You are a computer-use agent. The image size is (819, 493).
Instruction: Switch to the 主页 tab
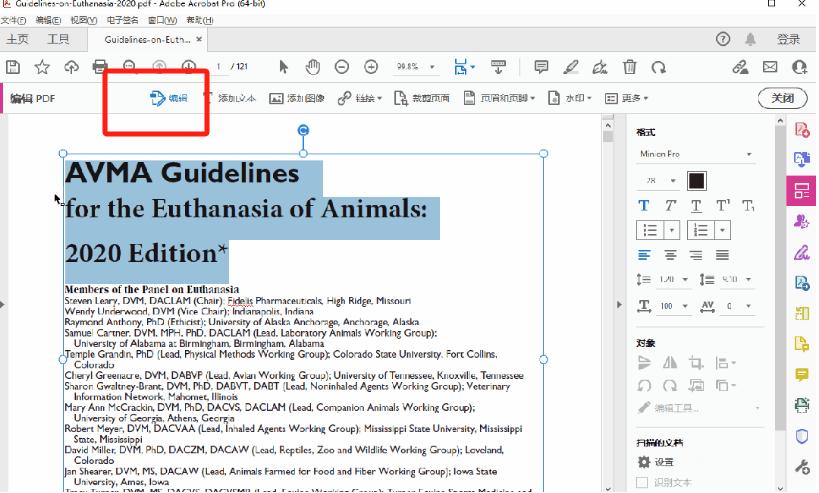pos(17,39)
